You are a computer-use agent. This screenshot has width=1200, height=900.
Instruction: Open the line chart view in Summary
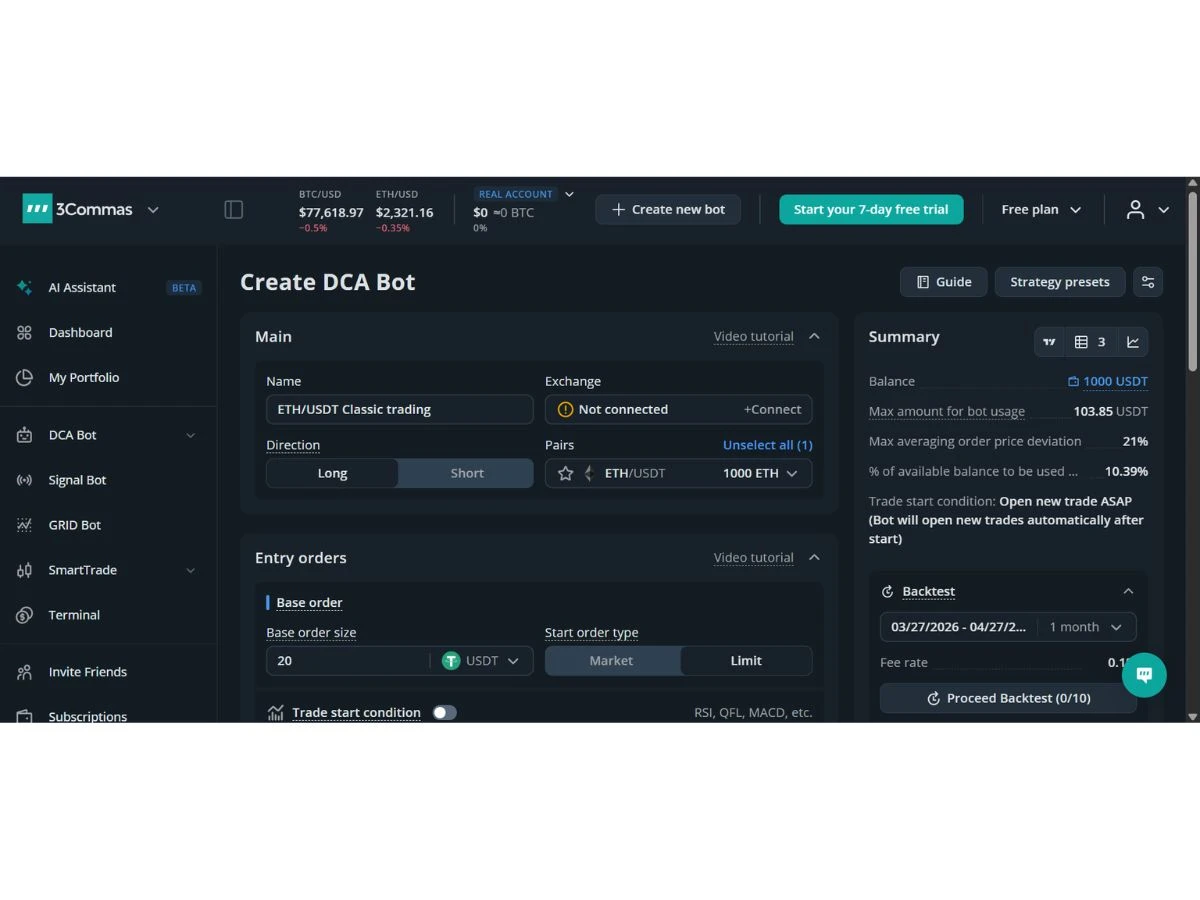[1133, 342]
